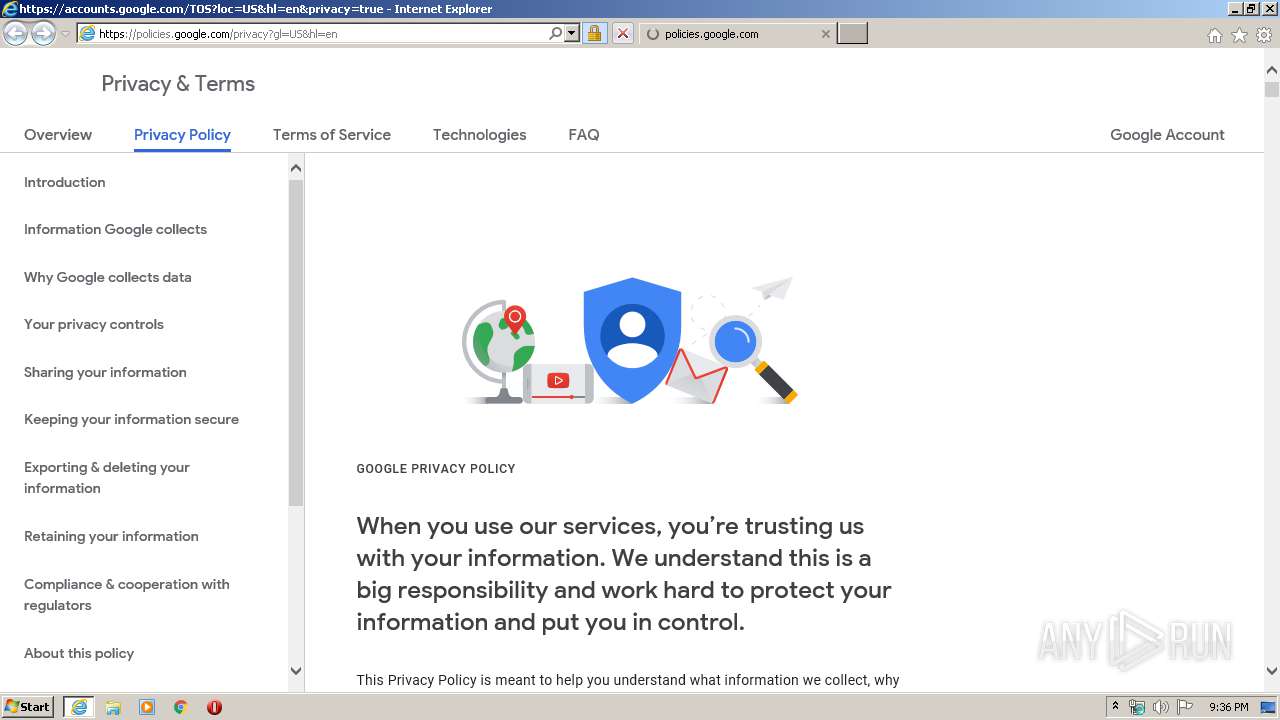Jump to Introduction section
1280x720 pixels.
[x=65, y=182]
